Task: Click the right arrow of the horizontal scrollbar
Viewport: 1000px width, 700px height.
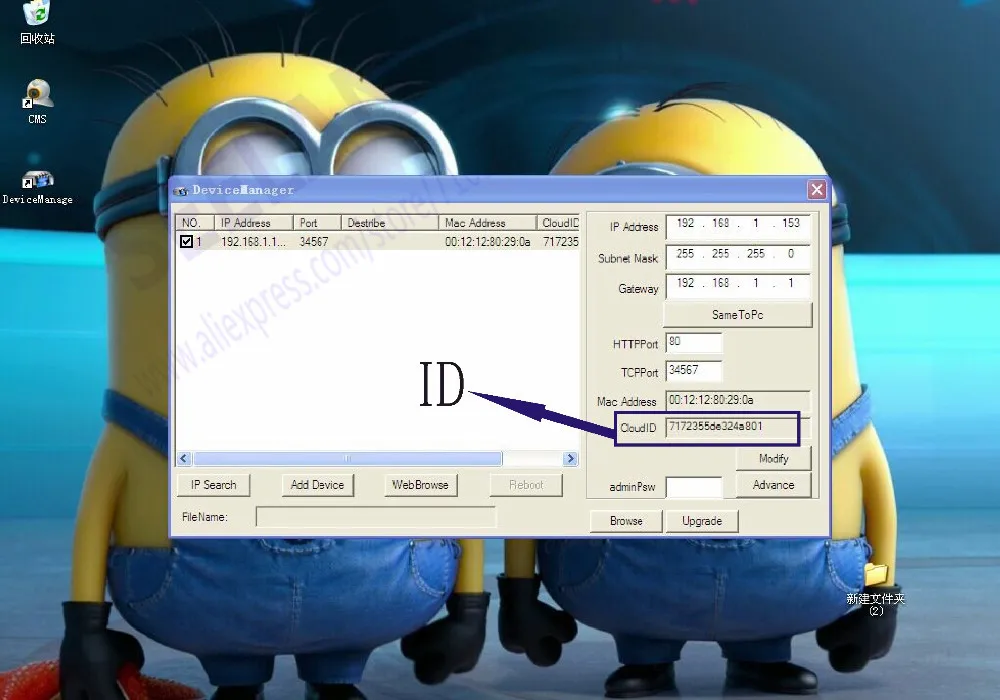Action: pos(571,458)
